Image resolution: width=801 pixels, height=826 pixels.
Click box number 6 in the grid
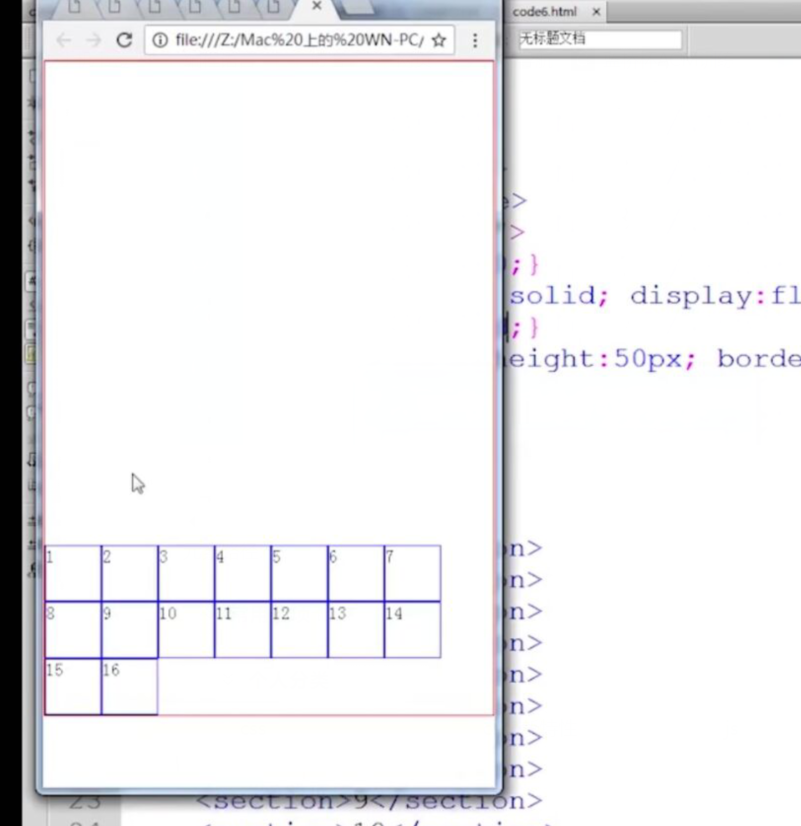[x=356, y=573]
